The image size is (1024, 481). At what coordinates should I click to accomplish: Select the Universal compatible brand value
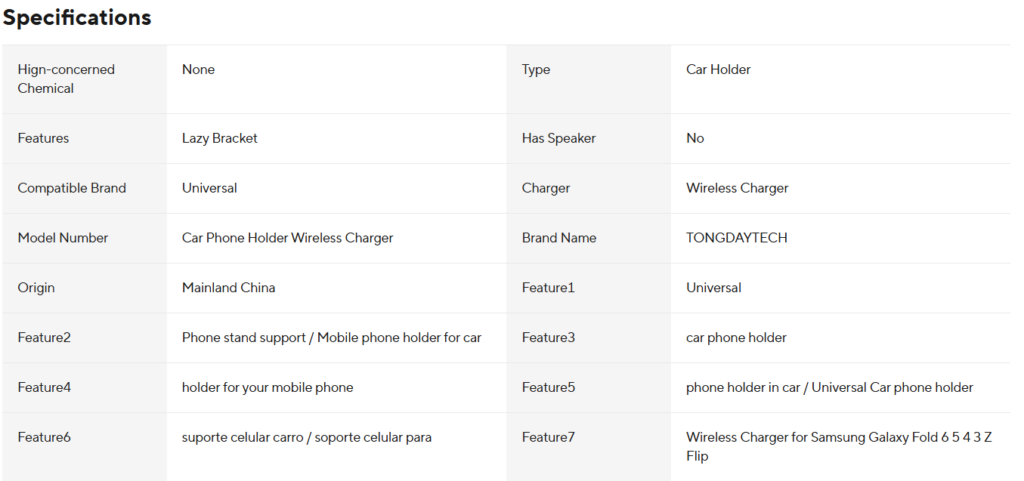[x=209, y=188]
